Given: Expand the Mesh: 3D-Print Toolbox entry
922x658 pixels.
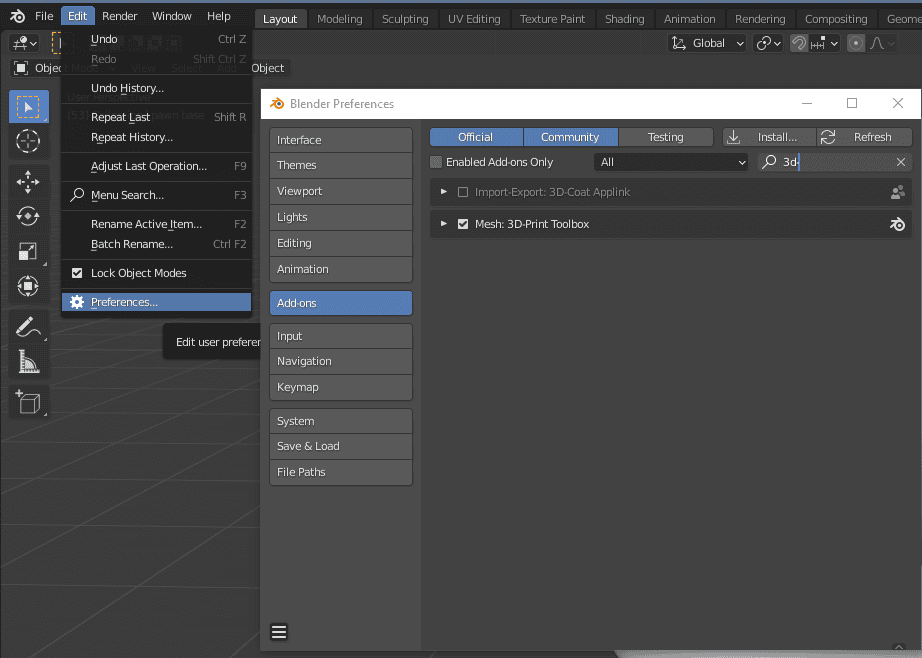Looking at the screenshot, I should click(x=444, y=224).
